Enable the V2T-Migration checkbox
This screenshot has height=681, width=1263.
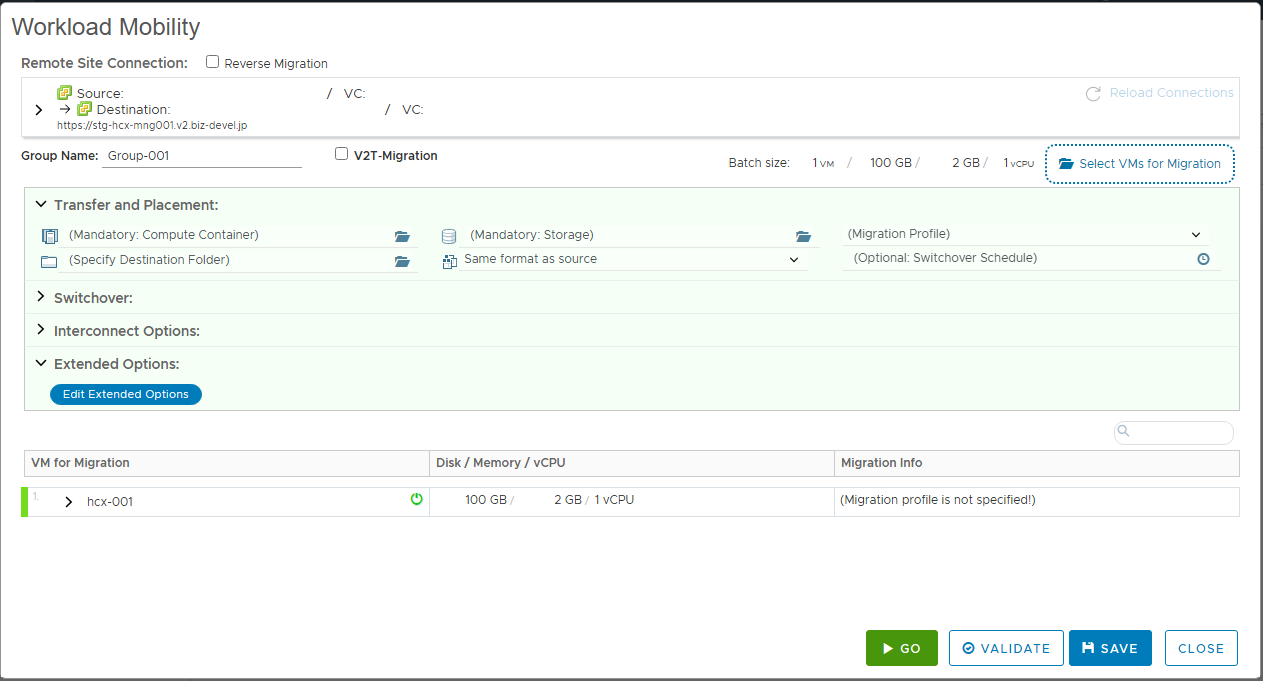coord(341,154)
